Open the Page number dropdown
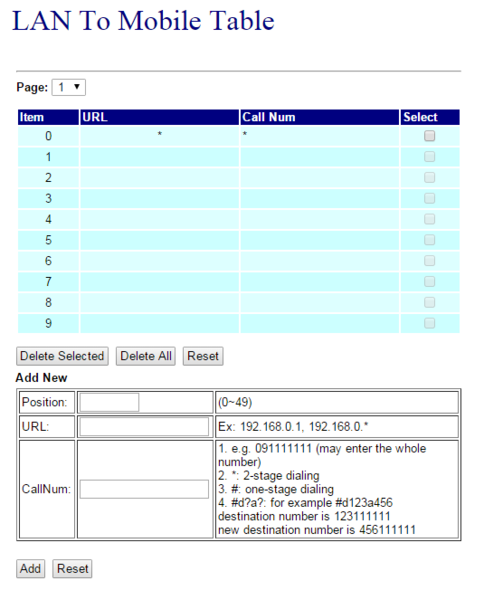484x600 pixels. [68, 87]
